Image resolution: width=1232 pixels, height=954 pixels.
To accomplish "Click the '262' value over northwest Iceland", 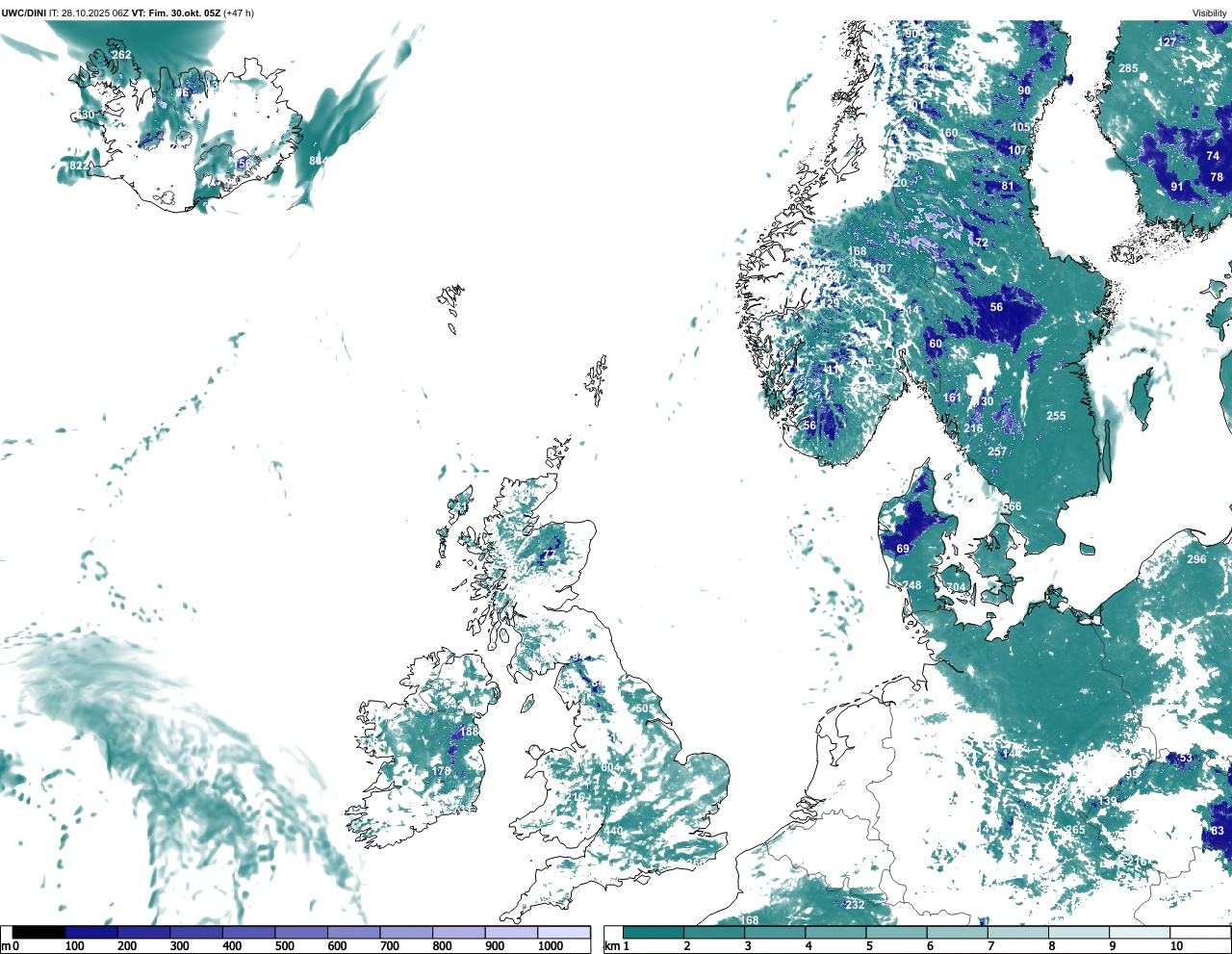I will tap(121, 55).
